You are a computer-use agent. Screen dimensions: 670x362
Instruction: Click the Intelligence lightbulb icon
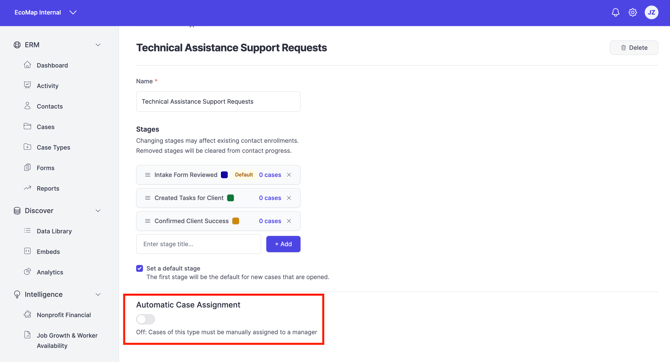coord(17,294)
